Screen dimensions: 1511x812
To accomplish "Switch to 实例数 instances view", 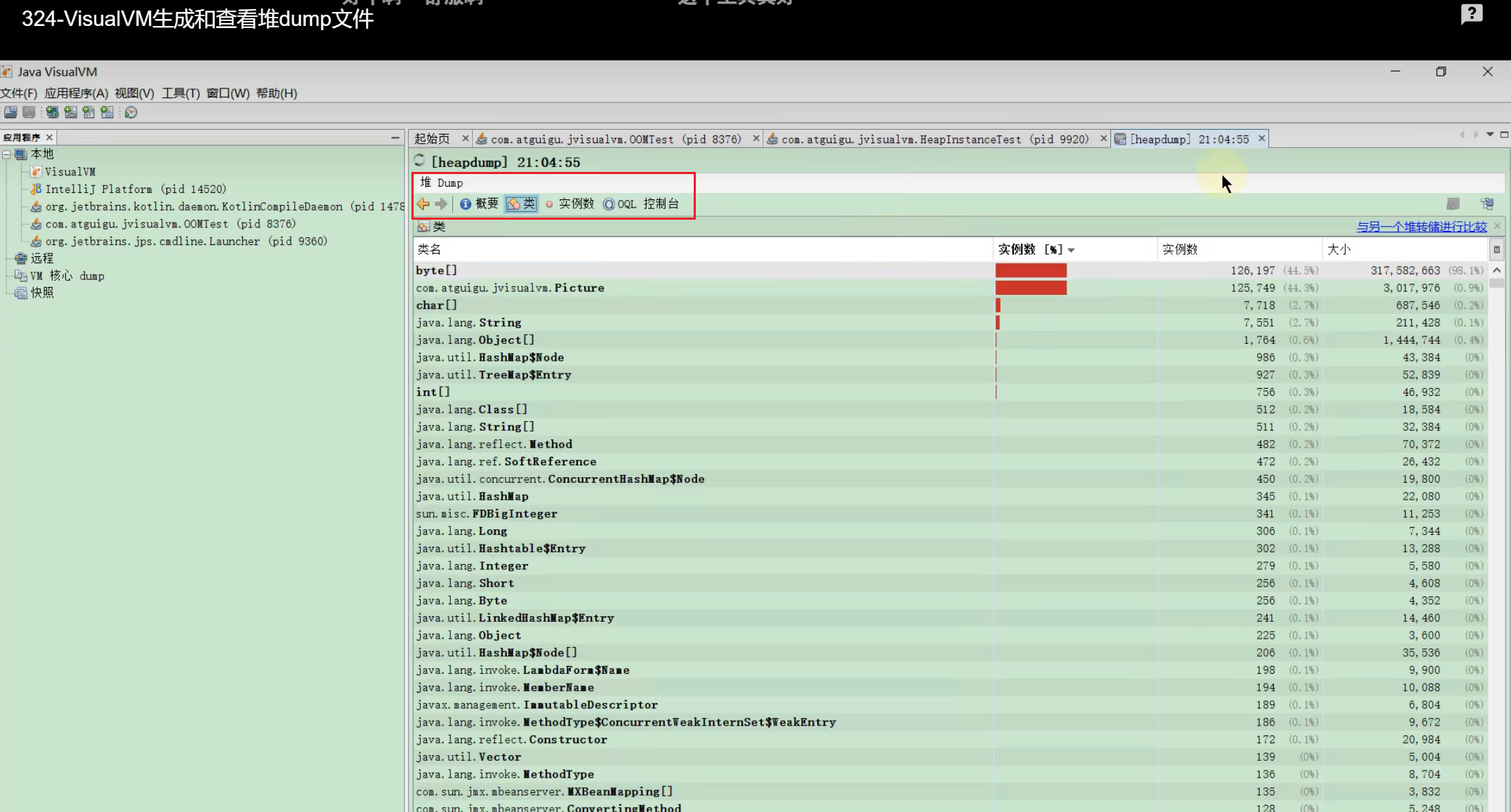I will (569, 204).
